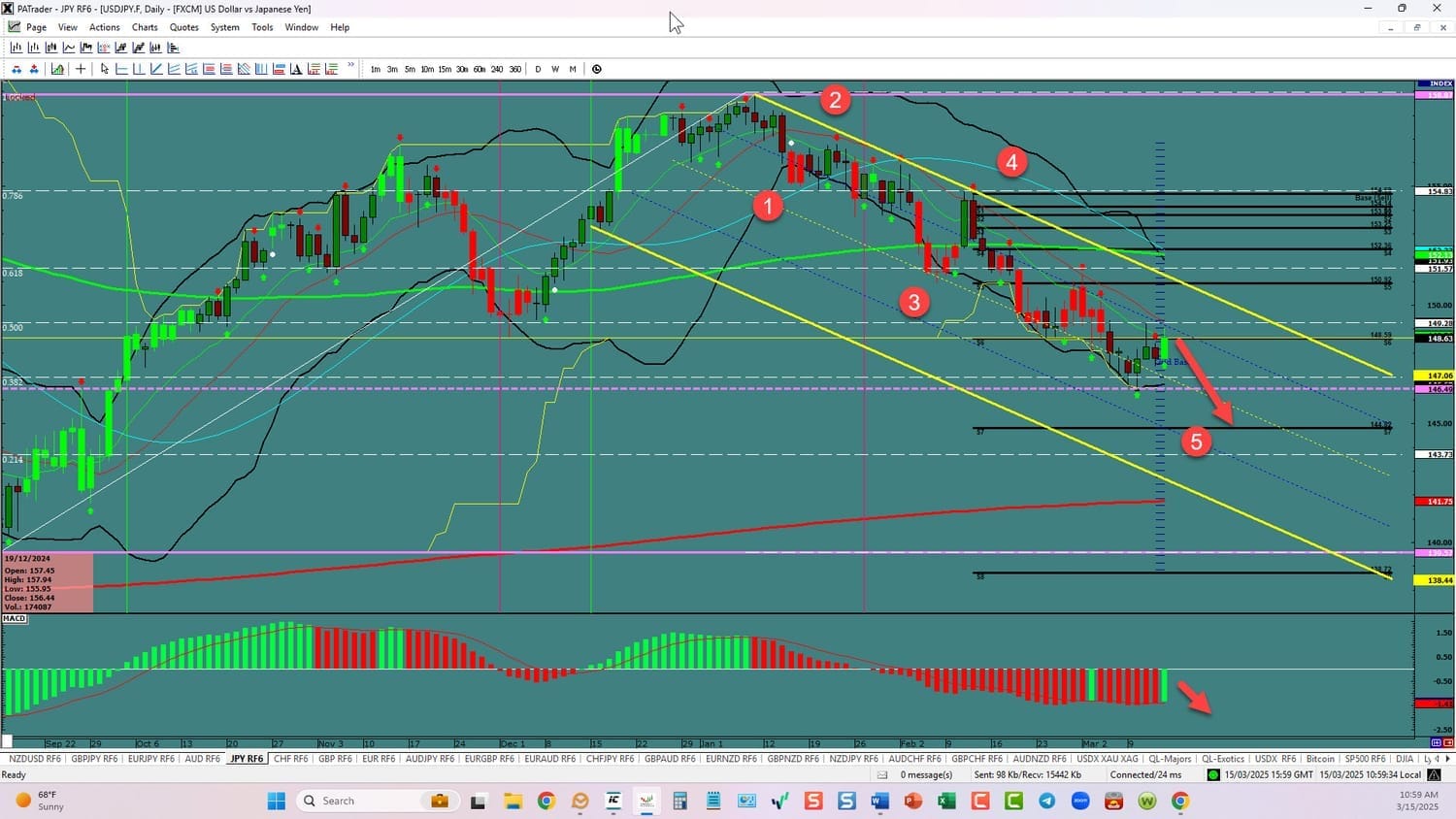
Task: Switch to Daily timeframe D
Action: click(538, 69)
